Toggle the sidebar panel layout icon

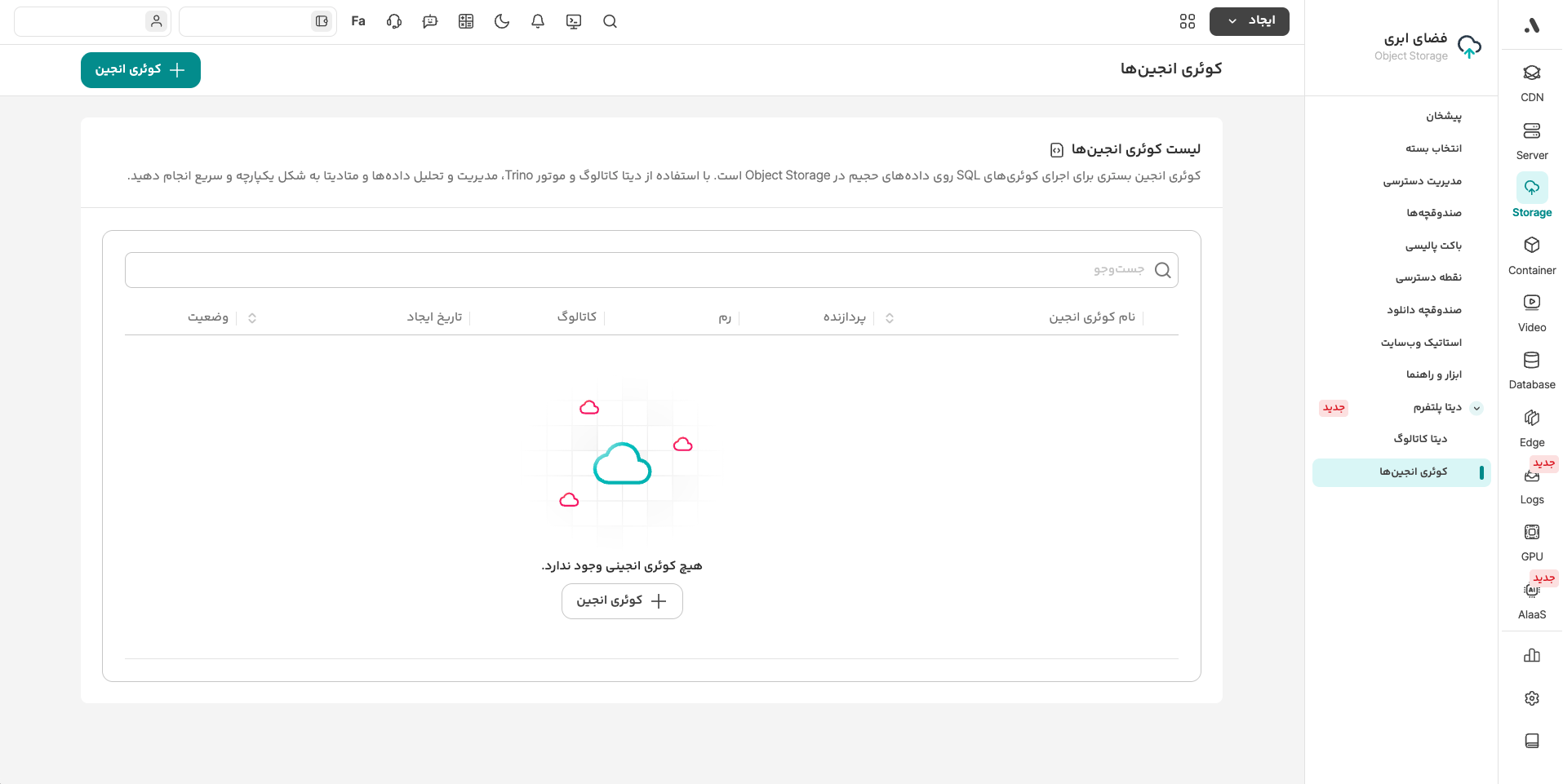pos(322,22)
